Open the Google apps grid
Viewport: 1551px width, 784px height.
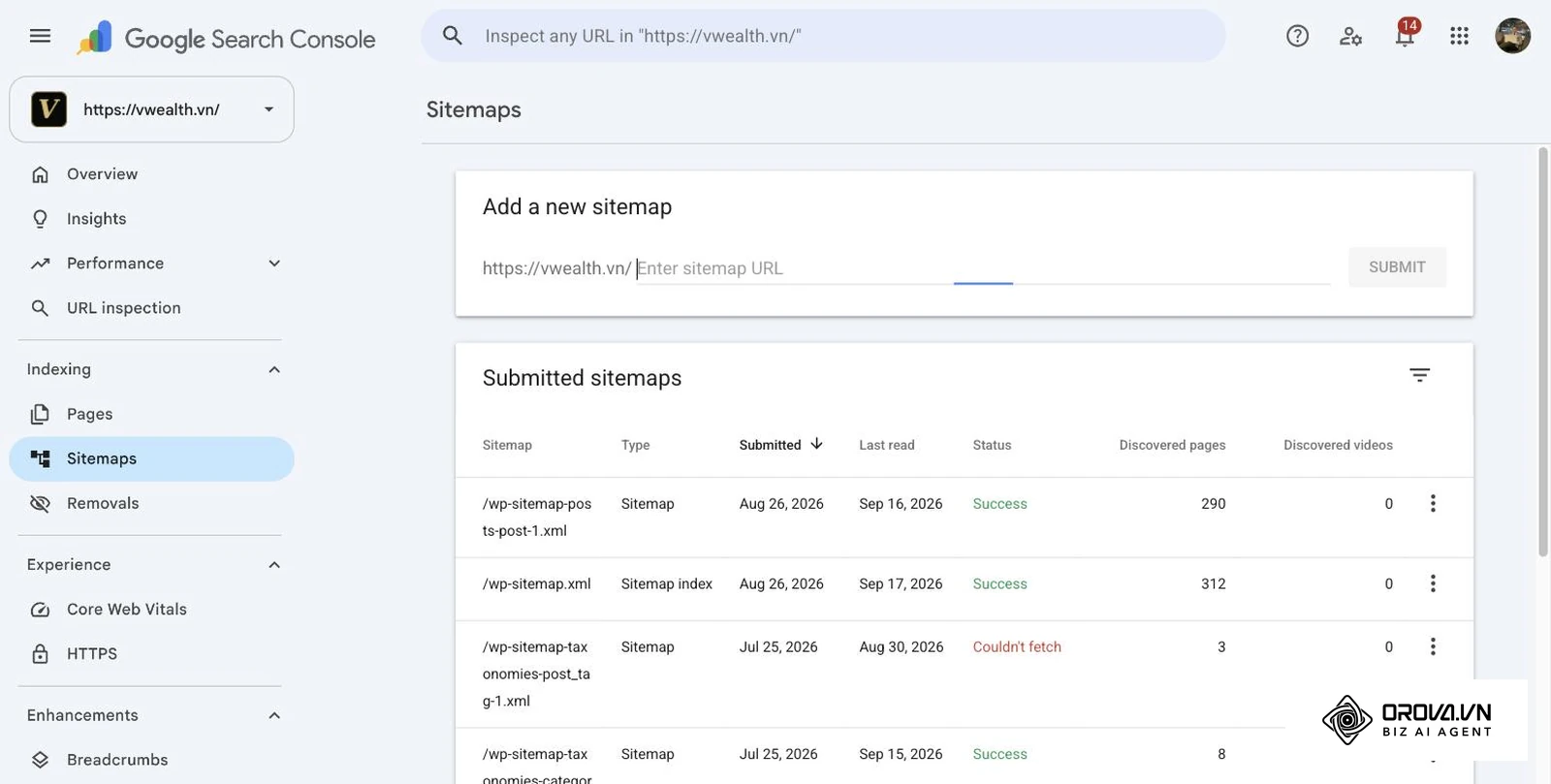pos(1459,36)
